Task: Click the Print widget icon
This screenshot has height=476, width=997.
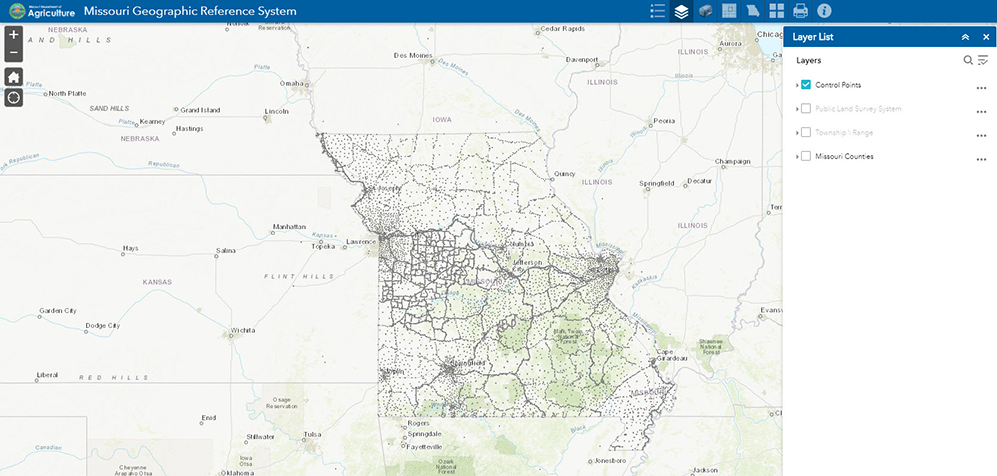Action: (800, 11)
